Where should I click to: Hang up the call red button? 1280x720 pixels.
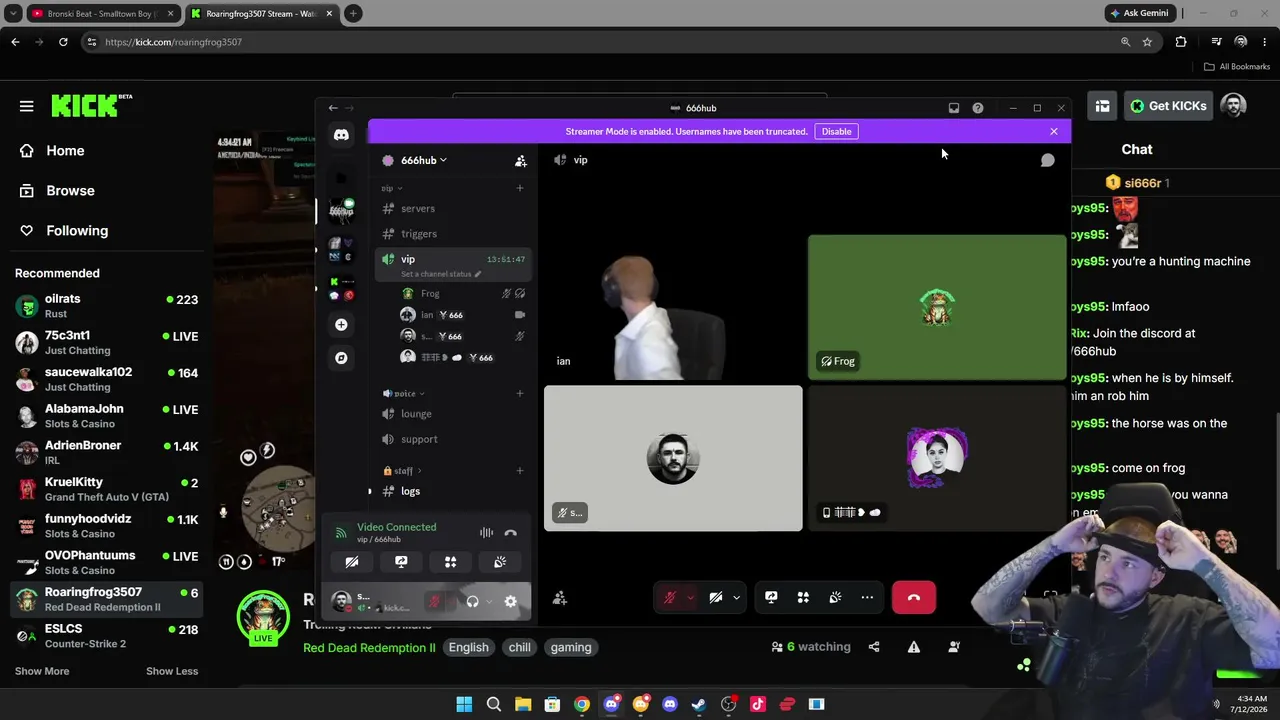point(913,597)
